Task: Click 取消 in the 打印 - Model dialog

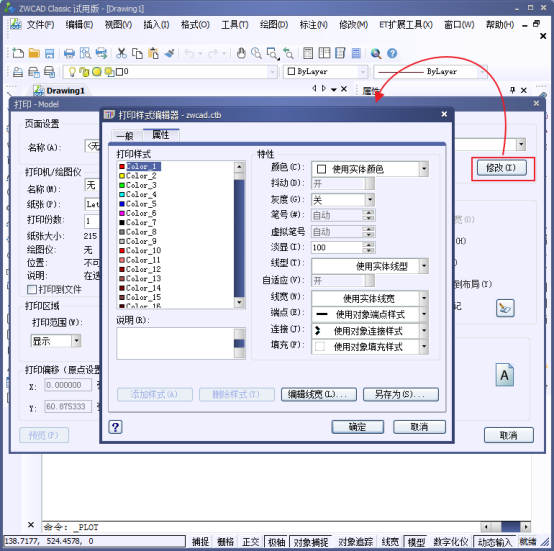Action: click(x=508, y=435)
